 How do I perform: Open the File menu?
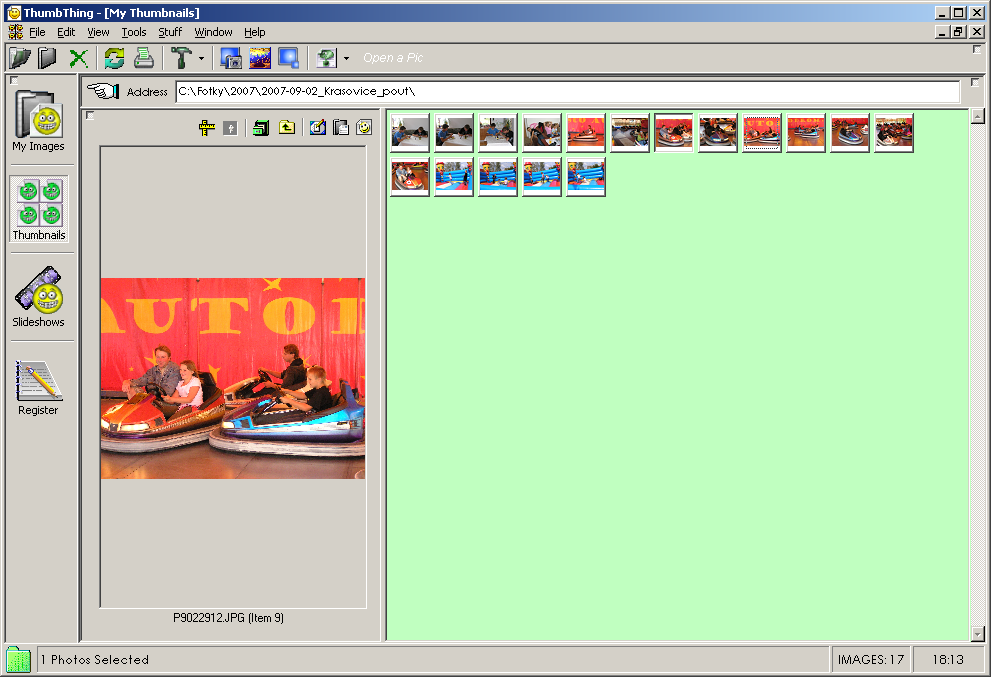point(37,32)
